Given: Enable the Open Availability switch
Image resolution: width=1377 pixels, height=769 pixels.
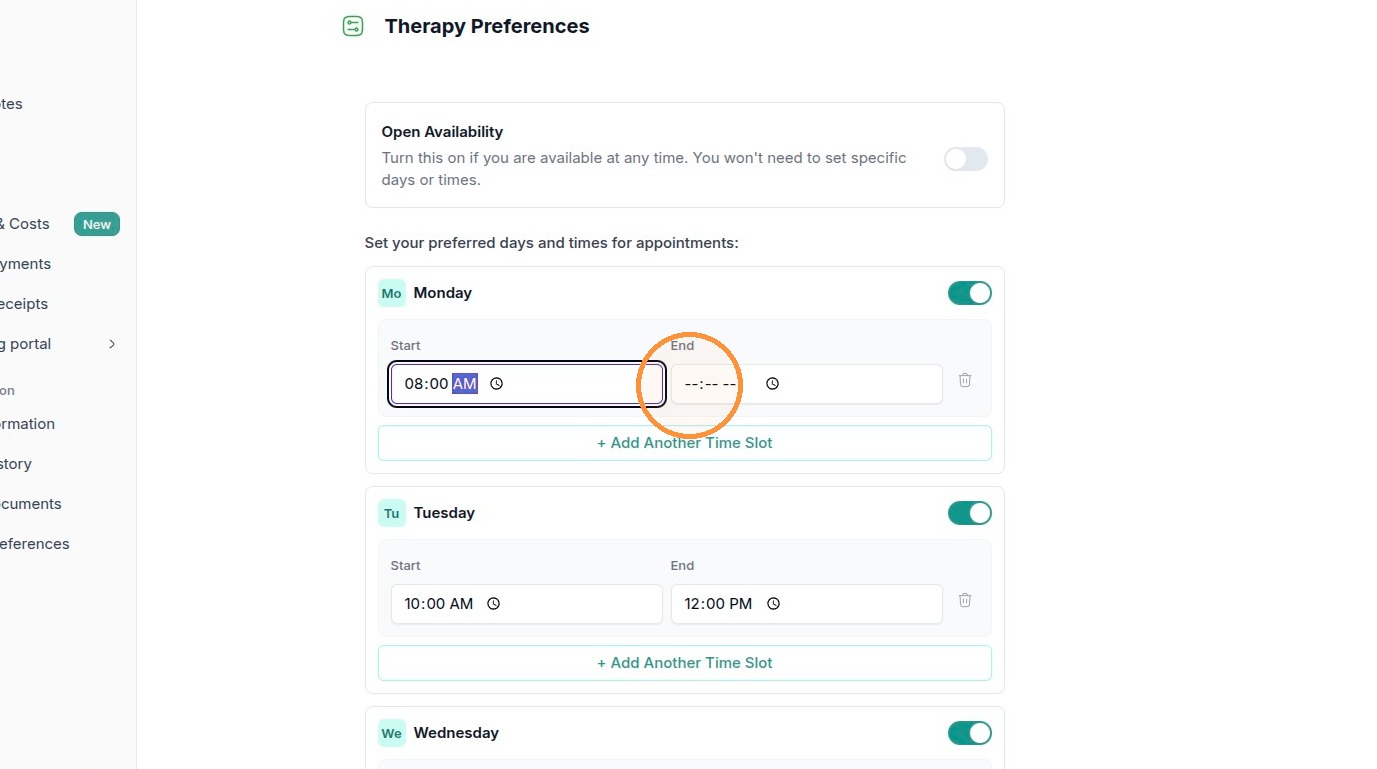Looking at the screenshot, I should pyautogui.click(x=966, y=159).
